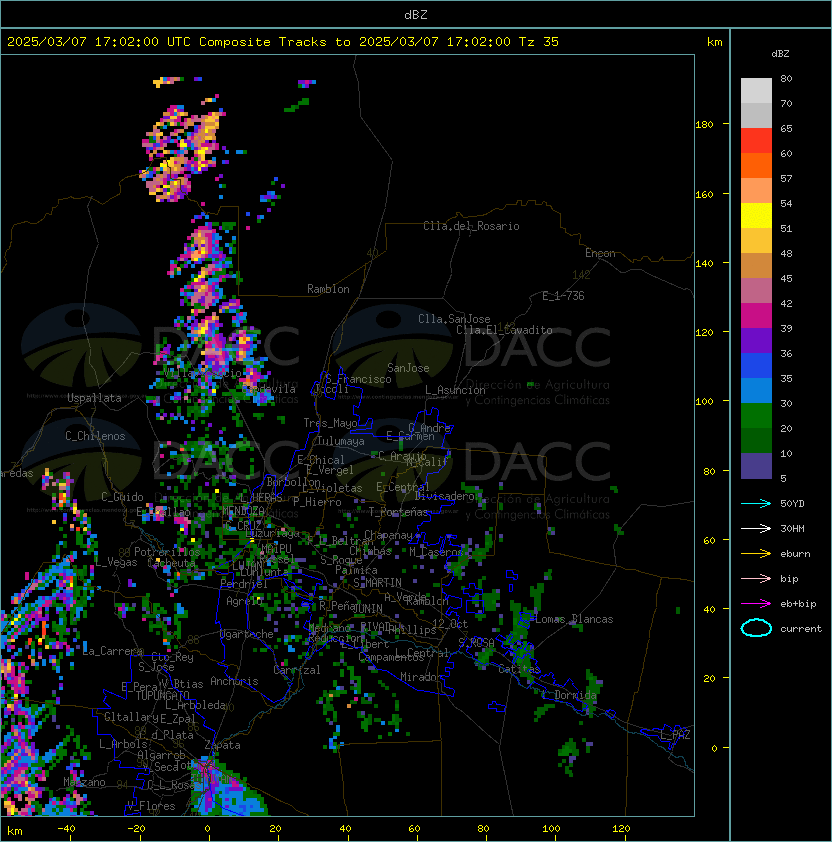The width and height of the screenshot is (832, 842).
Task: Select the yellow 54-51 dBZ color swatch
Action: (x=756, y=216)
